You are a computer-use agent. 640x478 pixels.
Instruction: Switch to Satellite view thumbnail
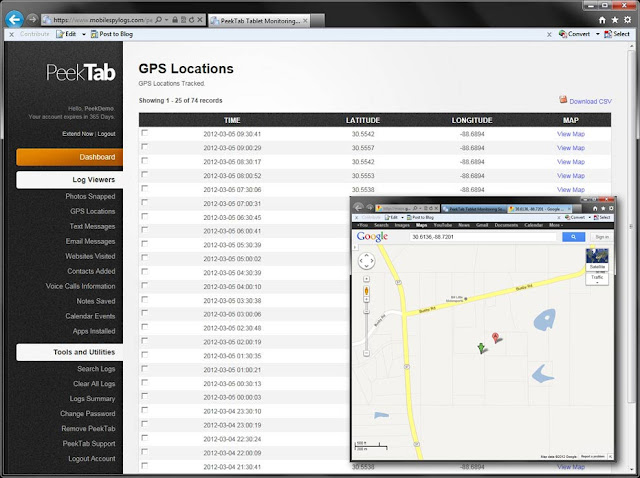point(597,258)
